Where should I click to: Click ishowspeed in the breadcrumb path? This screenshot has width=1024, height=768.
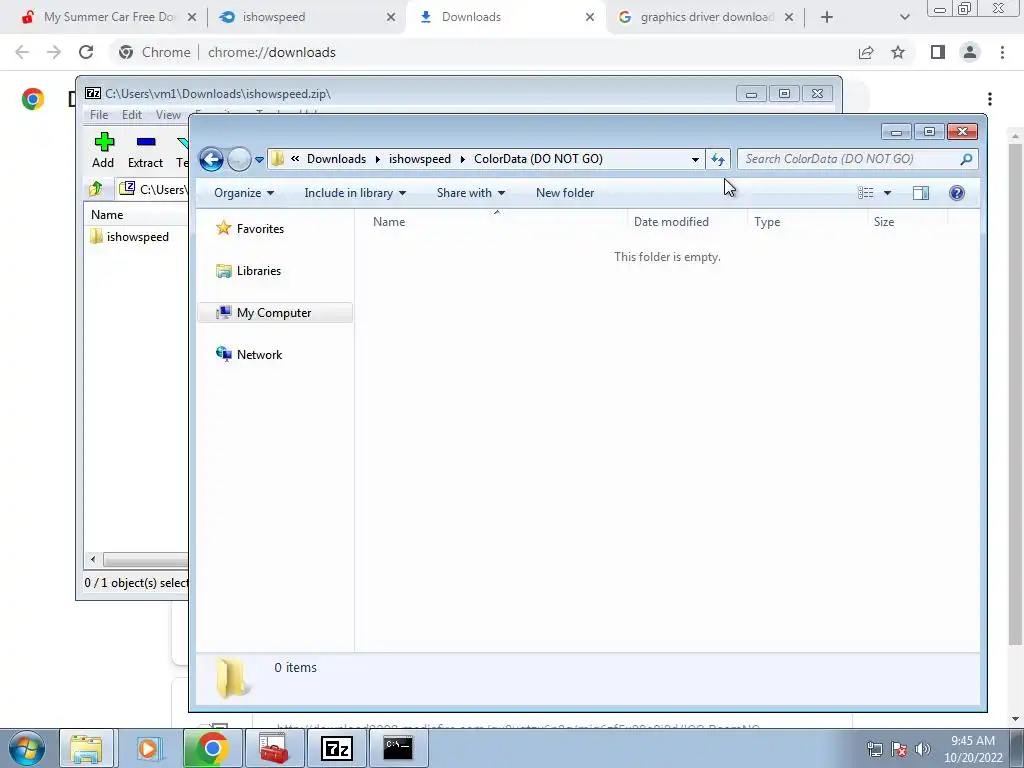pos(420,159)
